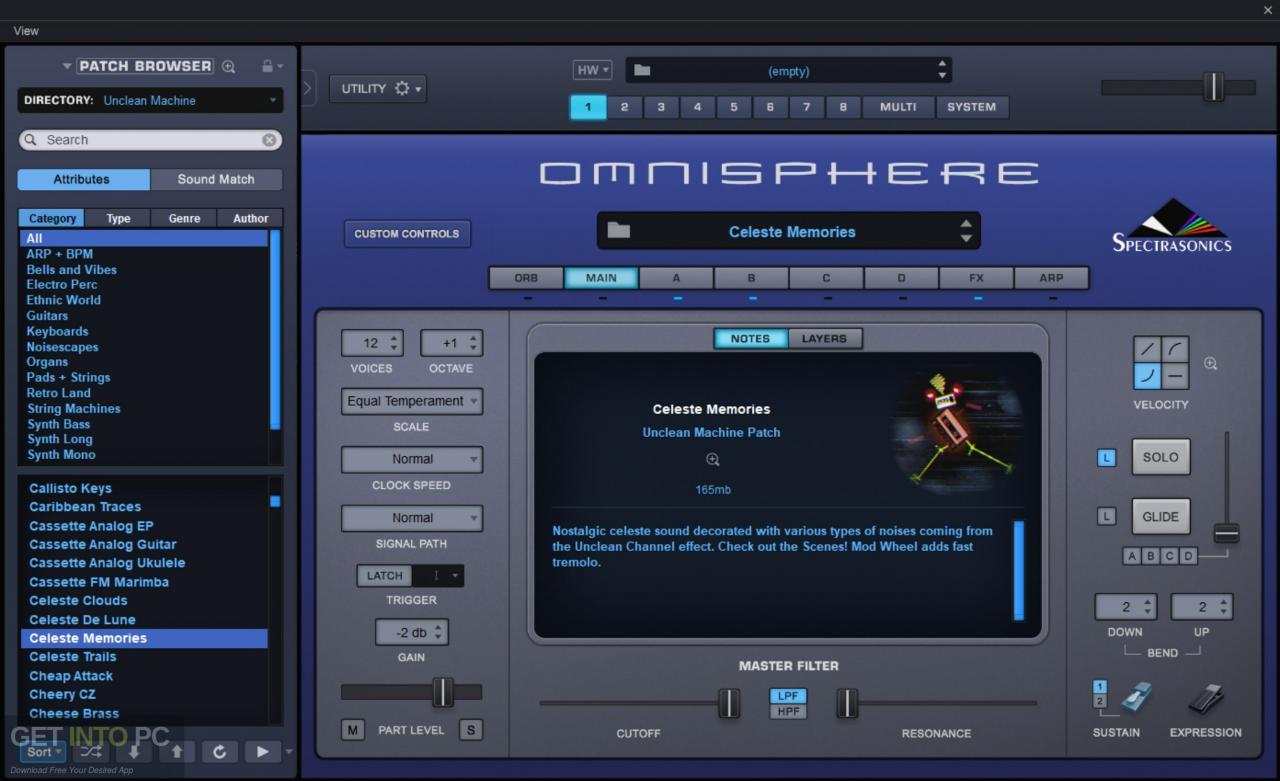Viewport: 1280px width, 781px height.
Task: Solo the part with S button
Action: 470,730
